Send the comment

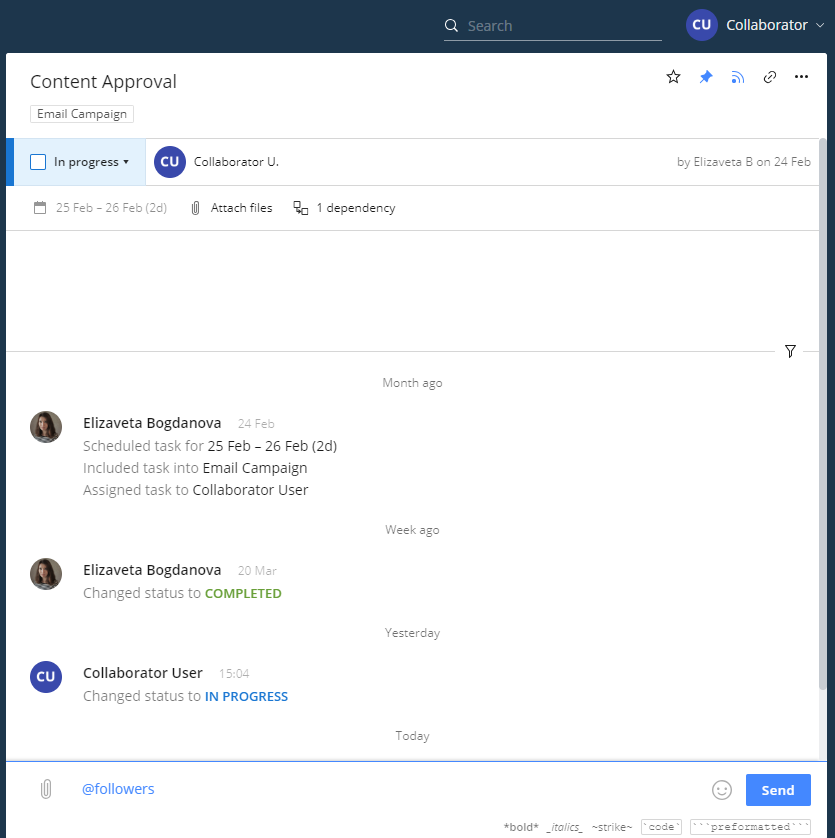coord(778,790)
